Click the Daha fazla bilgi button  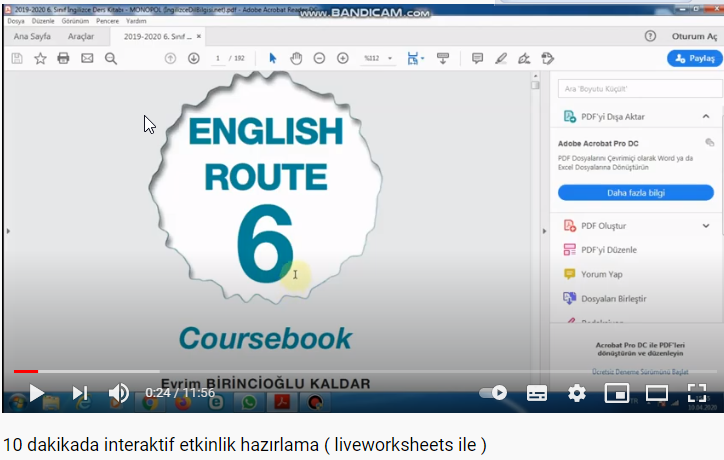[x=636, y=193]
